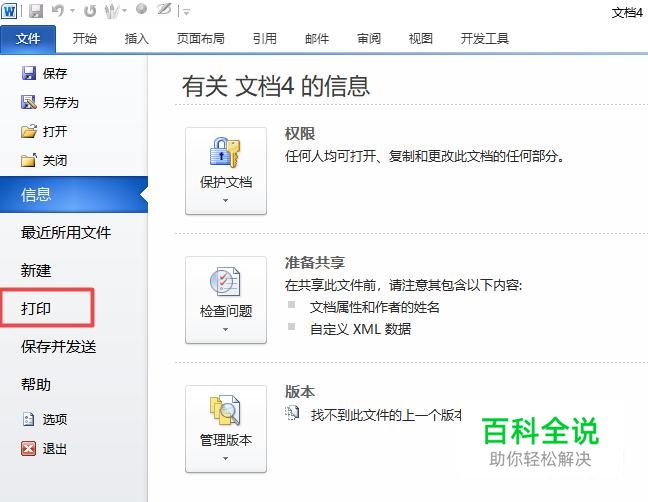
Task: Switch to the 邮件 ribbon tab
Action: 317,39
